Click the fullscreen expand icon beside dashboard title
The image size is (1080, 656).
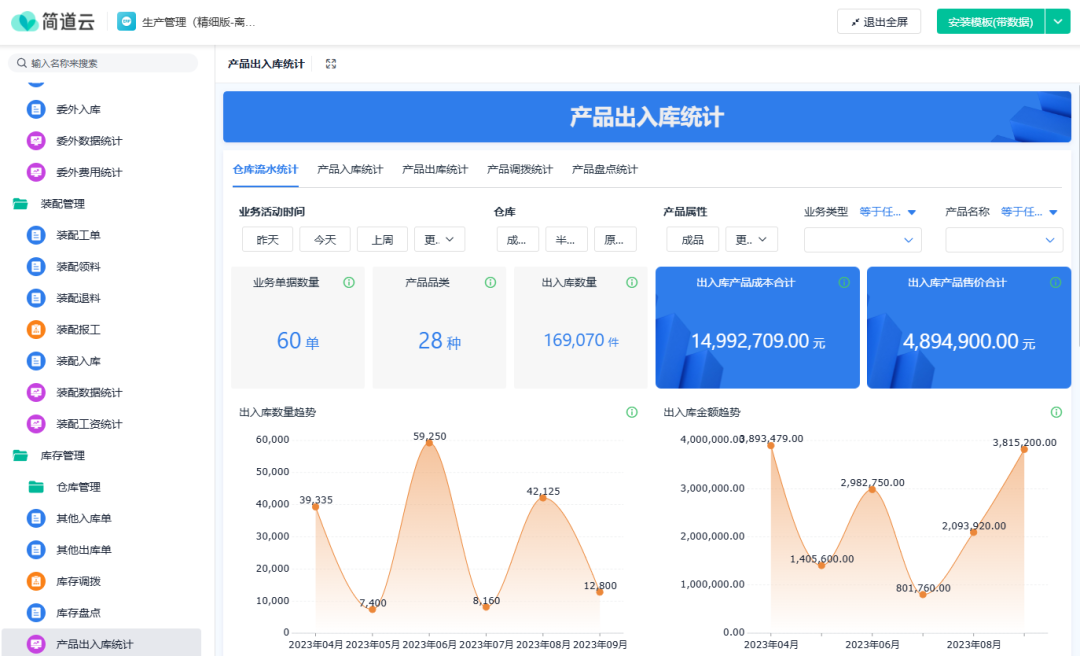(x=331, y=64)
